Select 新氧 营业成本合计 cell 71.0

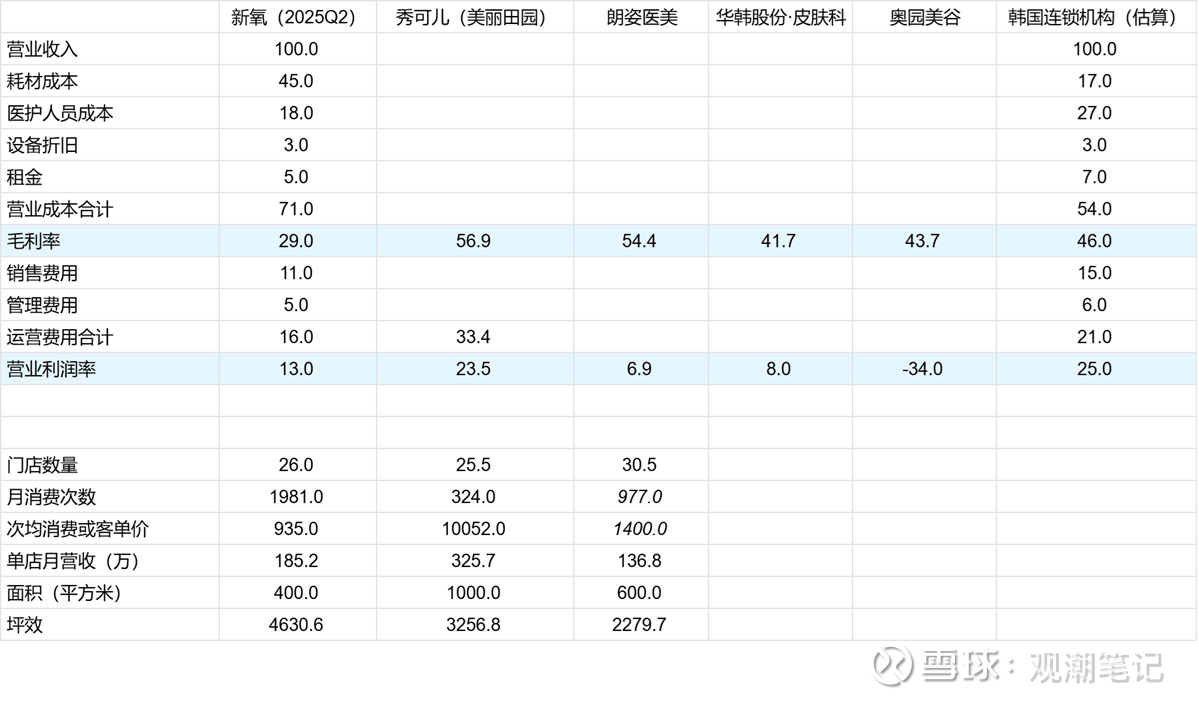pyautogui.click(x=296, y=209)
